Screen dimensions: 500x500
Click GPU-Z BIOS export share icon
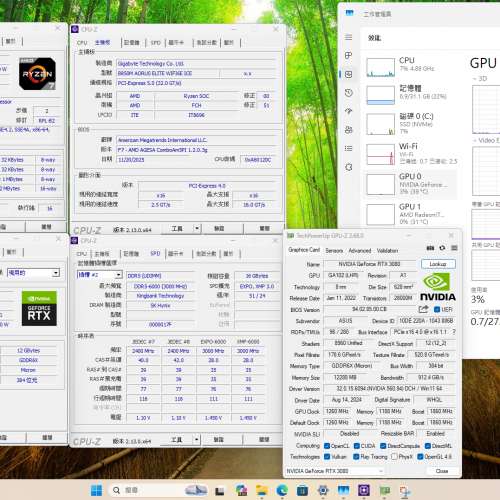click(x=423, y=309)
